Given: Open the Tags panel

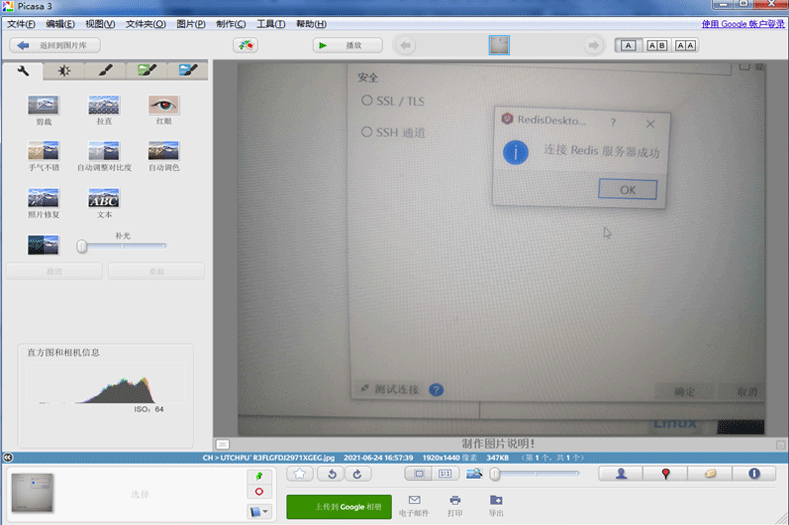Looking at the screenshot, I should 710,474.
